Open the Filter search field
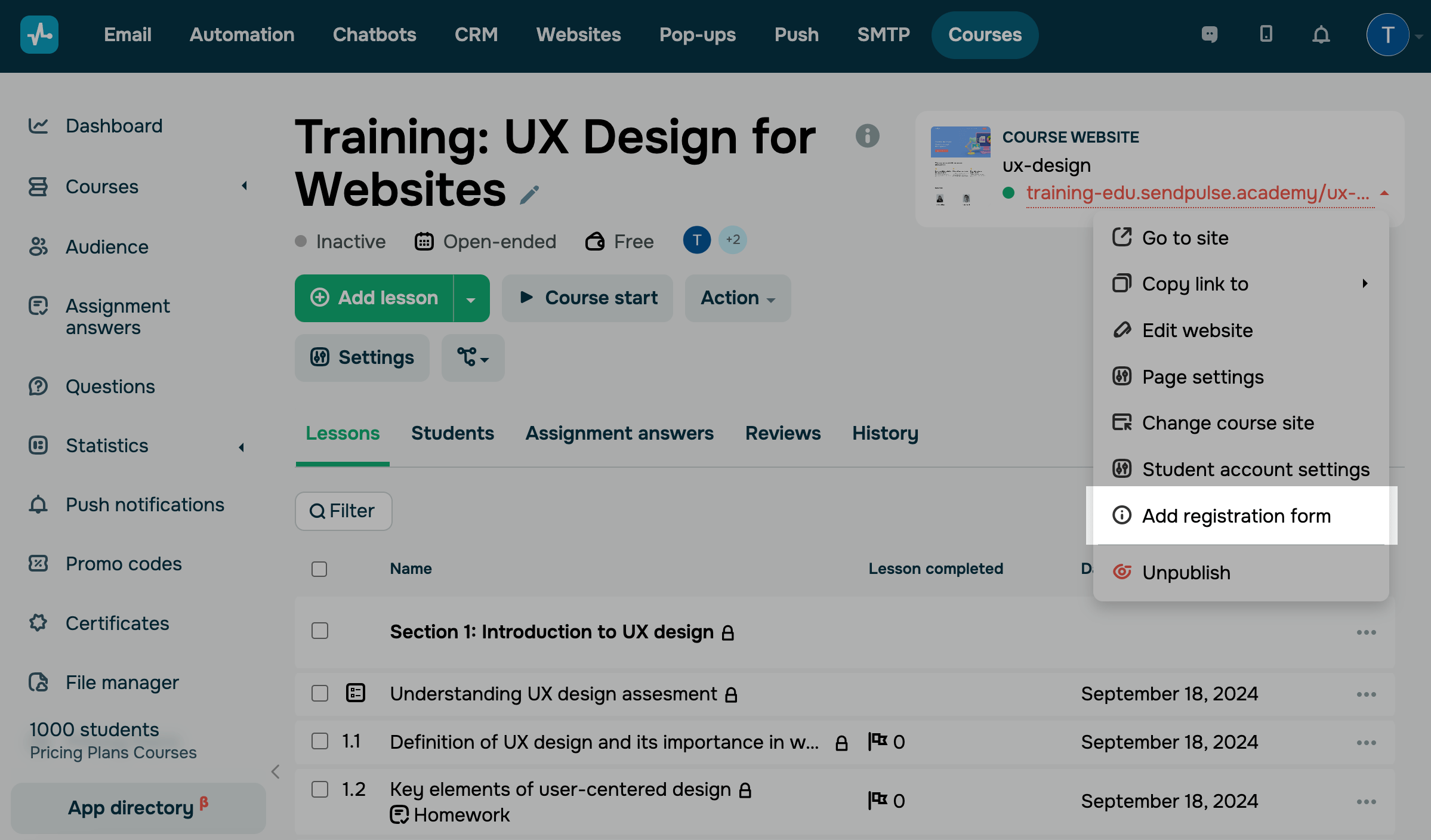This screenshot has width=1431, height=840. 343,511
